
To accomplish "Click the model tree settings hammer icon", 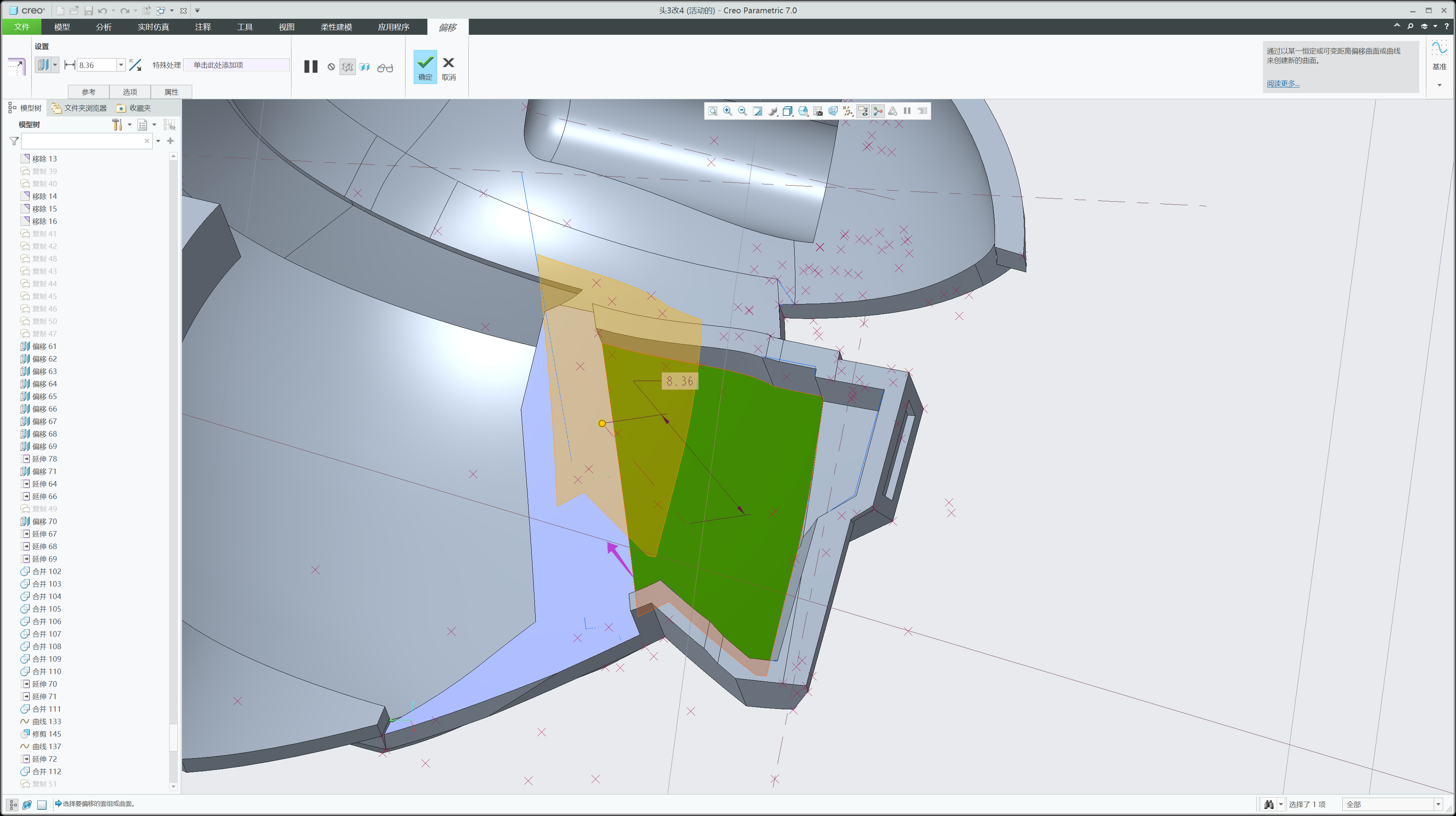I will point(117,124).
